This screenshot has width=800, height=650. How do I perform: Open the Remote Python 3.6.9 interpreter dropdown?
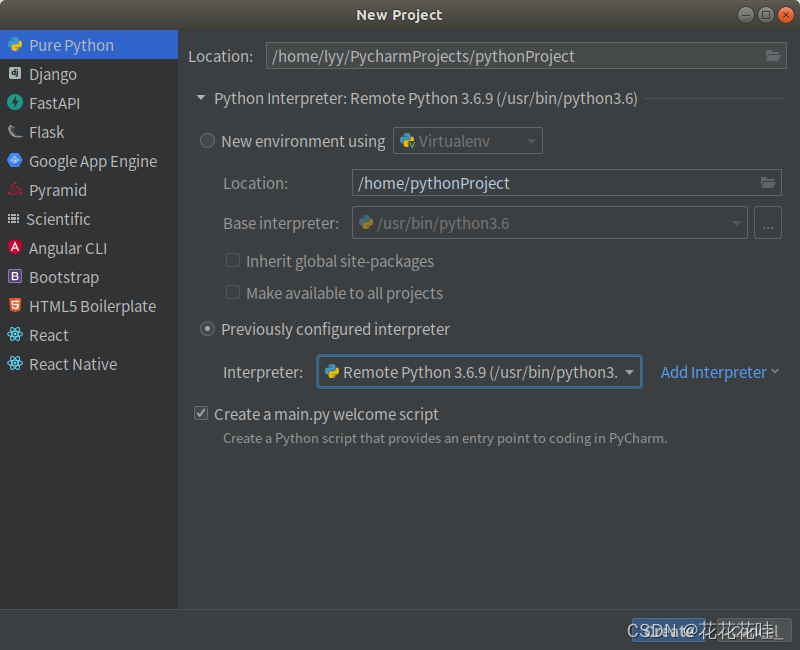point(479,372)
